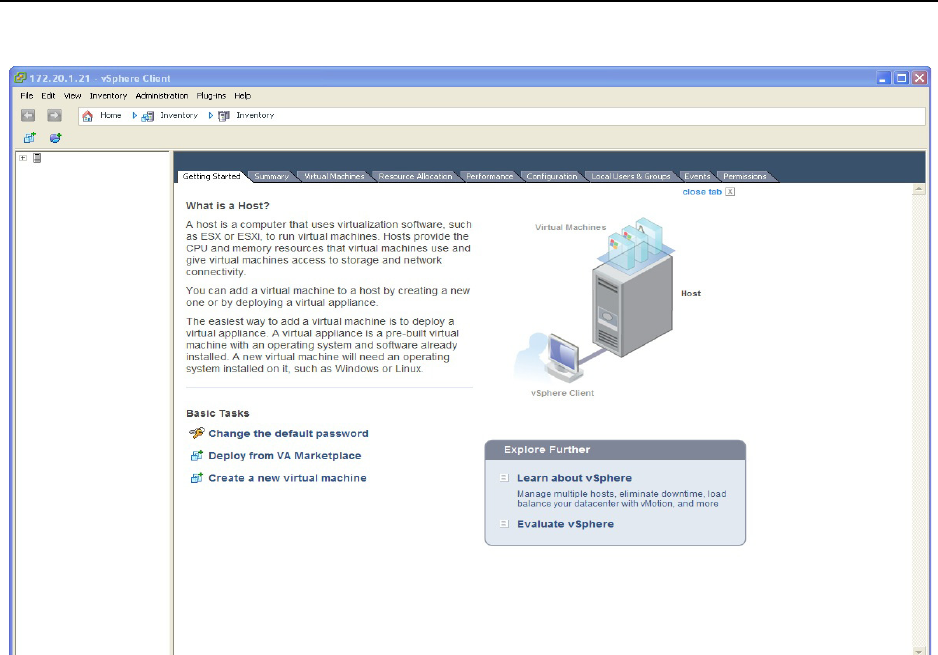Switch to the Performance tab
Image resolution: width=938 pixels, height=655 pixels.
[x=489, y=176]
